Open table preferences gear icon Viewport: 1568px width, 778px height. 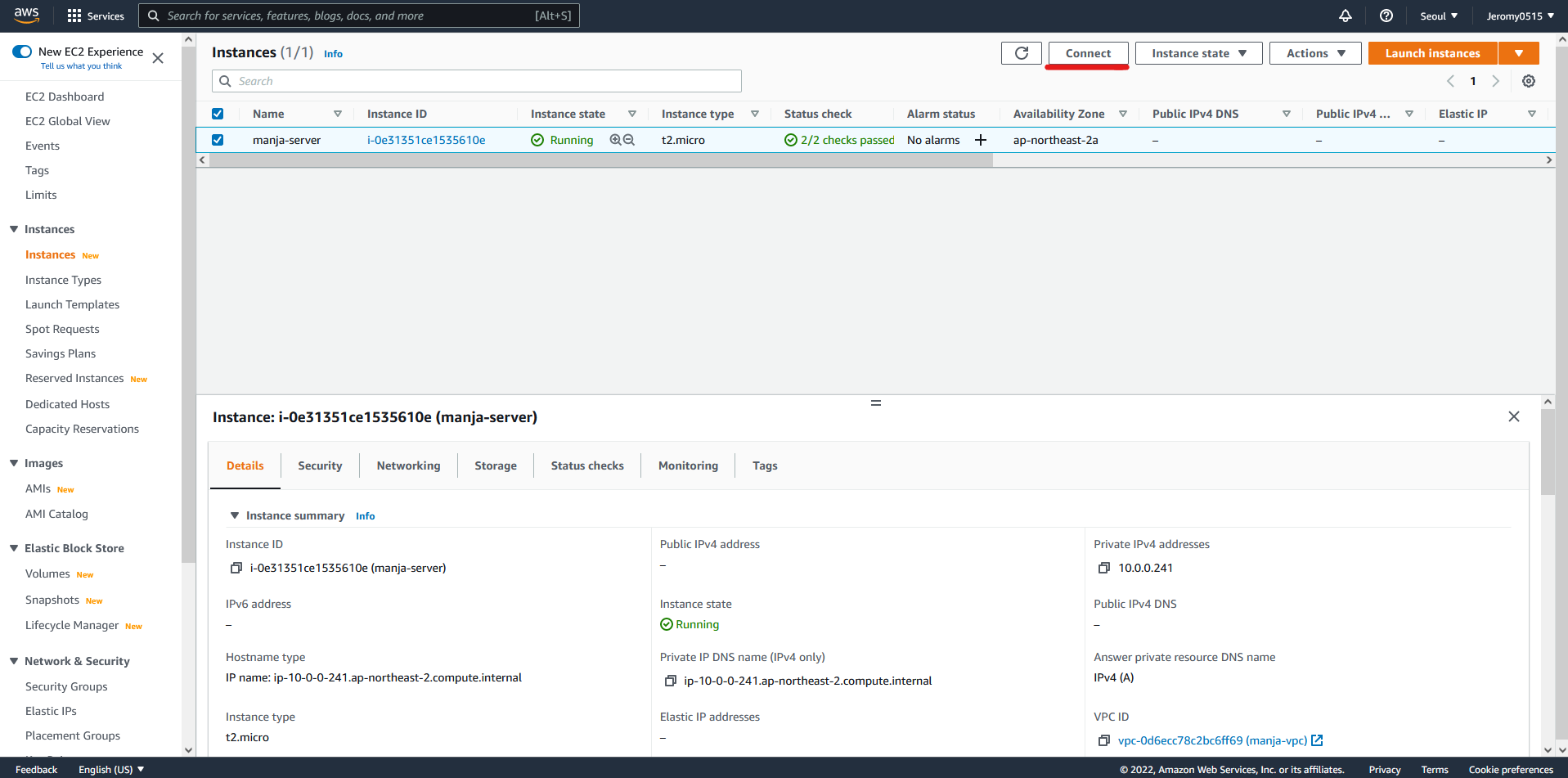(1529, 81)
